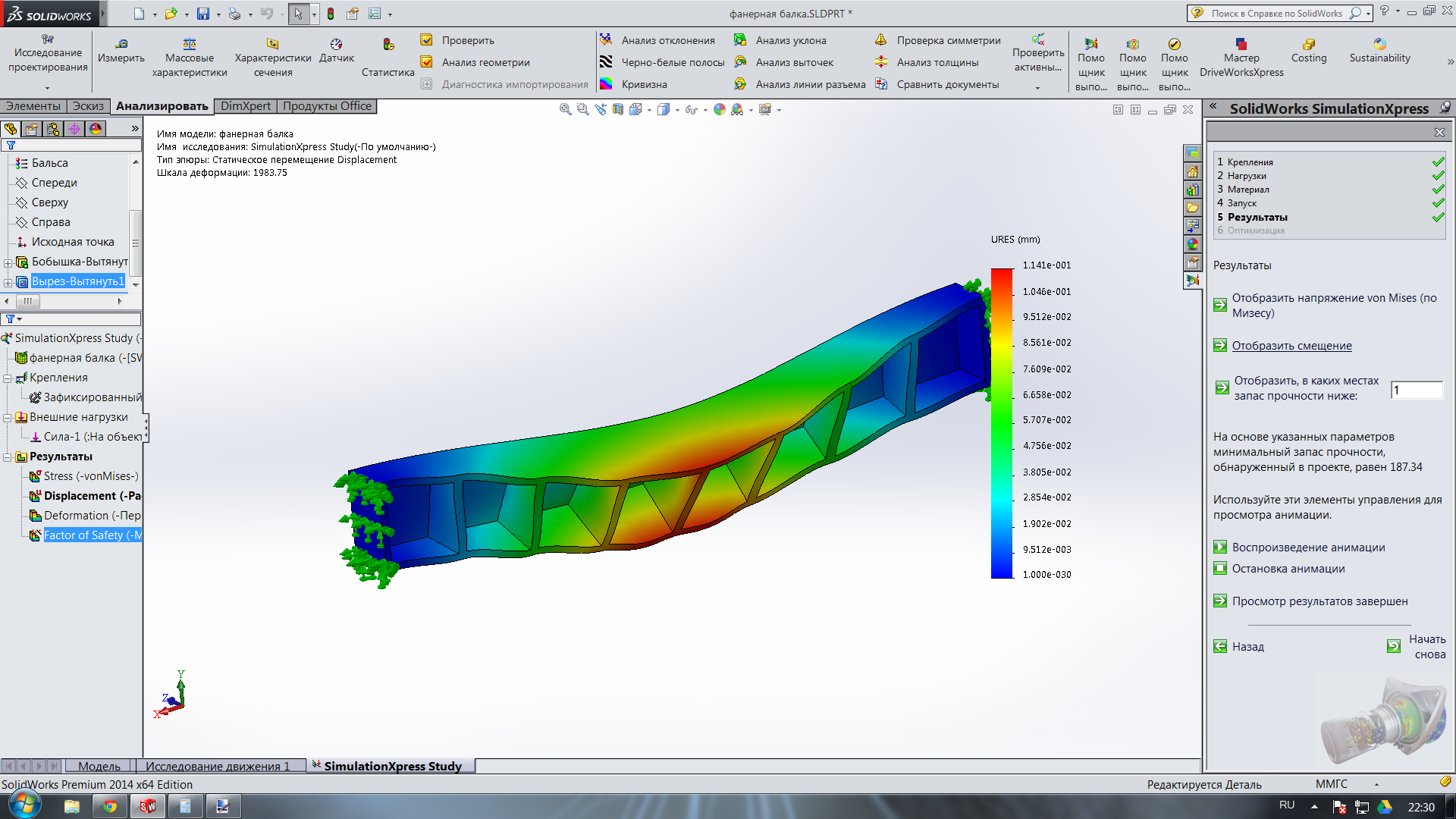1456x819 pixels.
Task: Open Mass Properties (Массовые характеристики) tool
Action: point(190,44)
